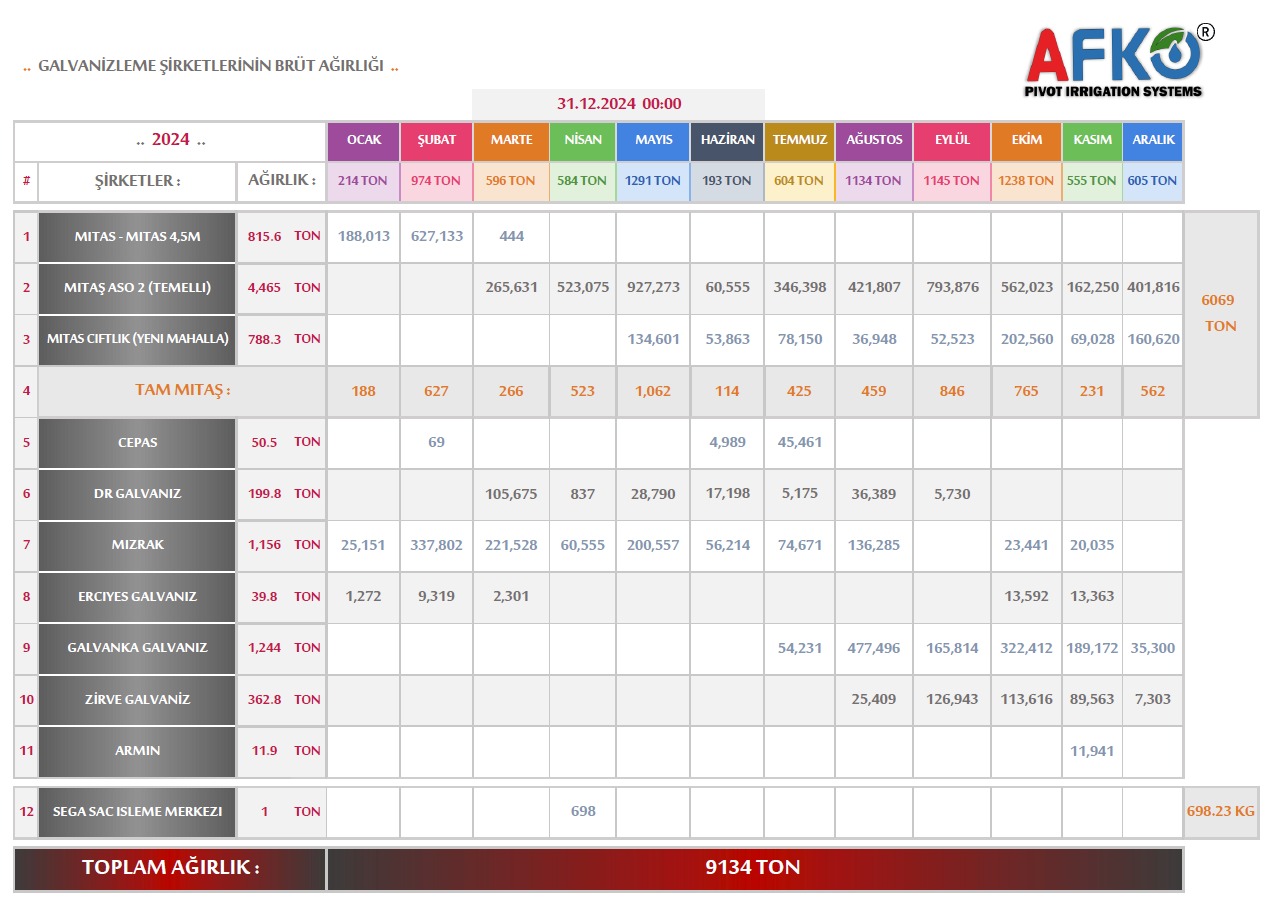Select the ARMIN 11,941 value in KASIM

(1091, 751)
